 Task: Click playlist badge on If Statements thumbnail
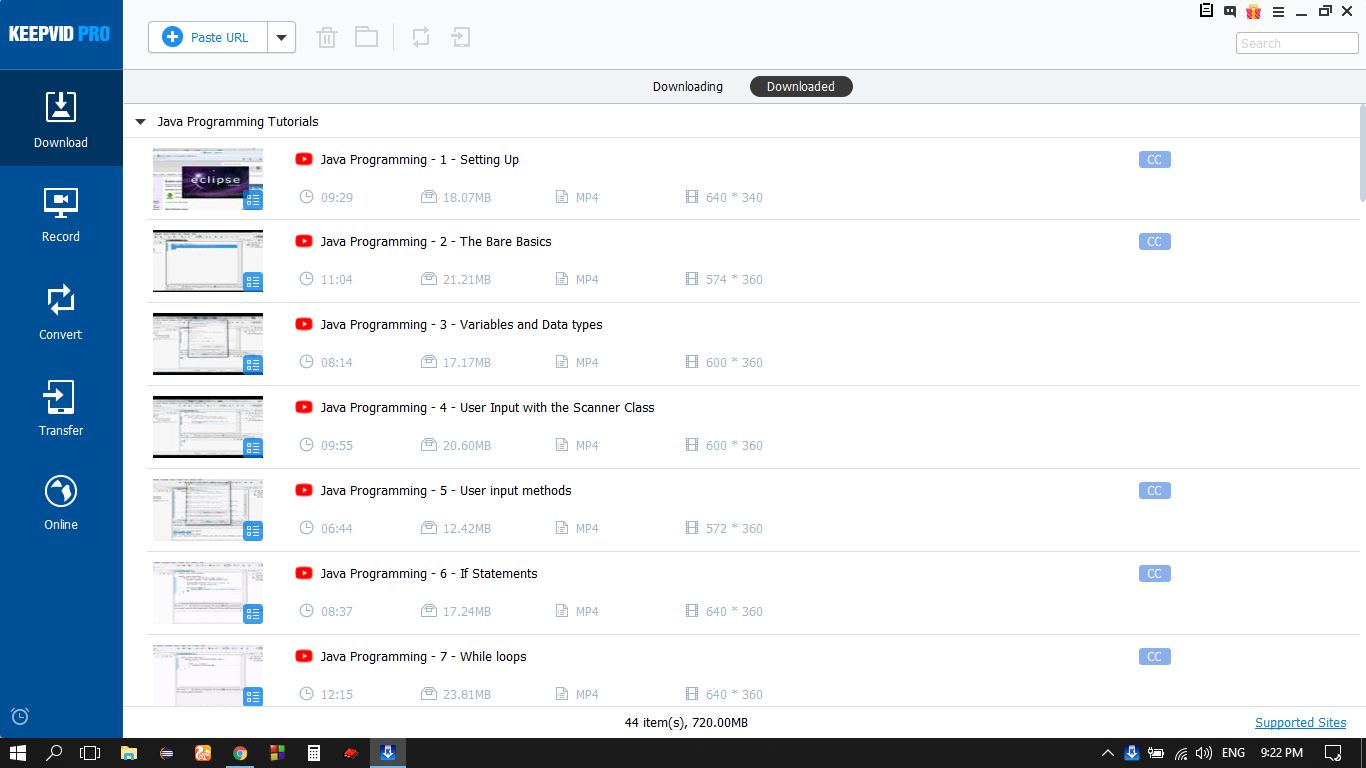point(253,614)
